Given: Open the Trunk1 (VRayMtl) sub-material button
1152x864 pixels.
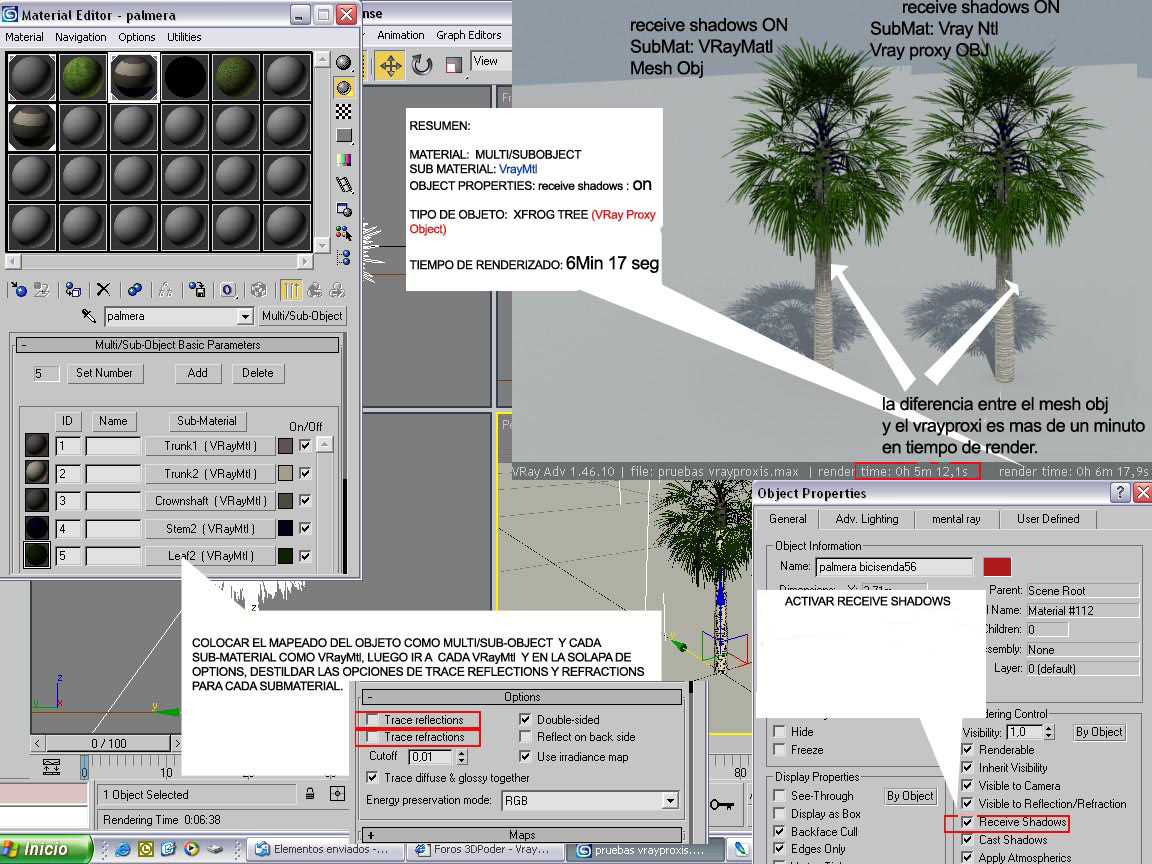Looking at the screenshot, I should [209, 446].
